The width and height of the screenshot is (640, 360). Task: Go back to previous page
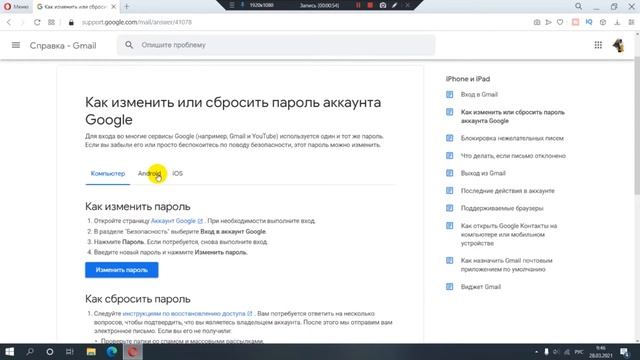tap(9, 22)
